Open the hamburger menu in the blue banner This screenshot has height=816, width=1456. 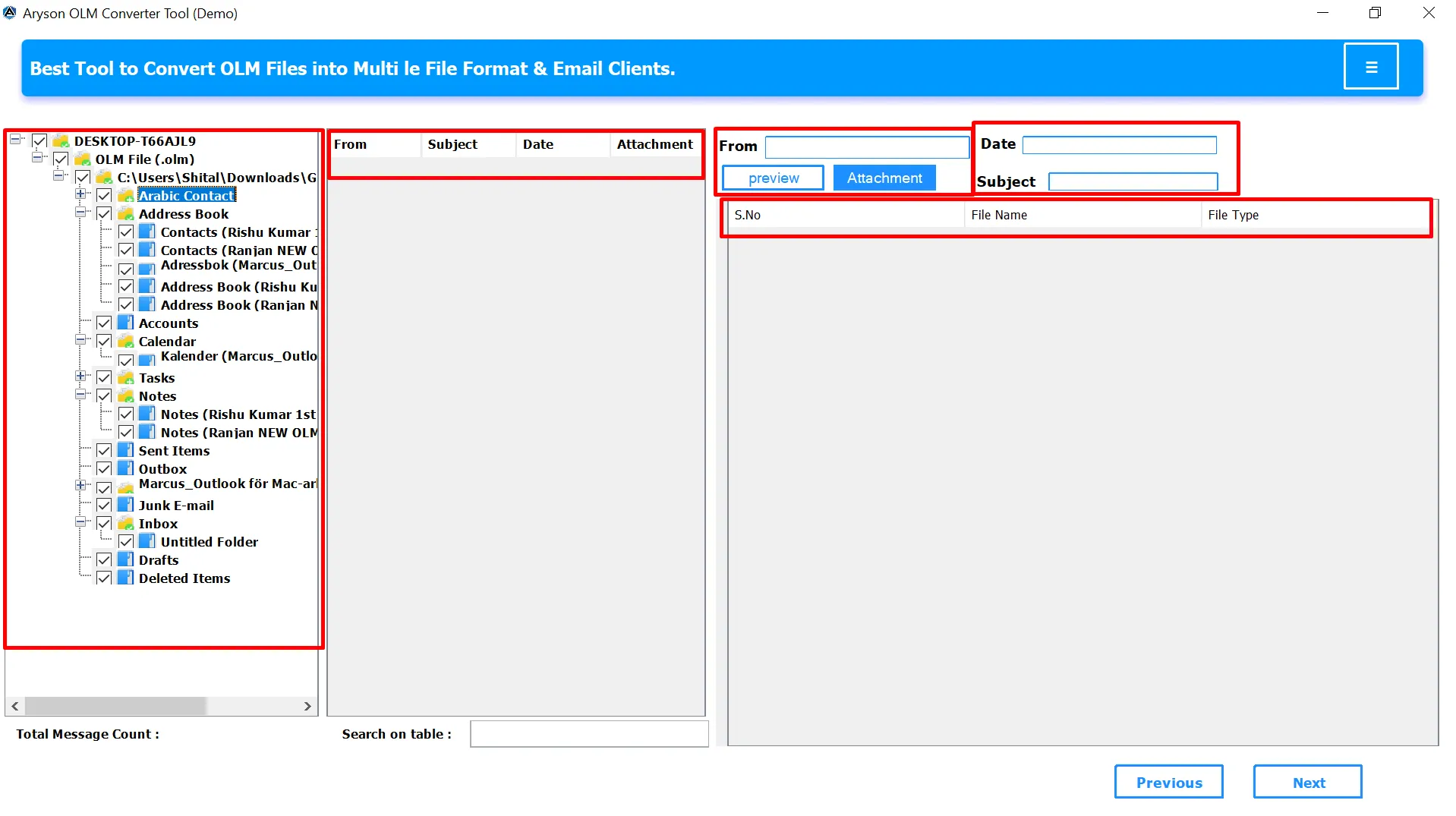click(1370, 67)
